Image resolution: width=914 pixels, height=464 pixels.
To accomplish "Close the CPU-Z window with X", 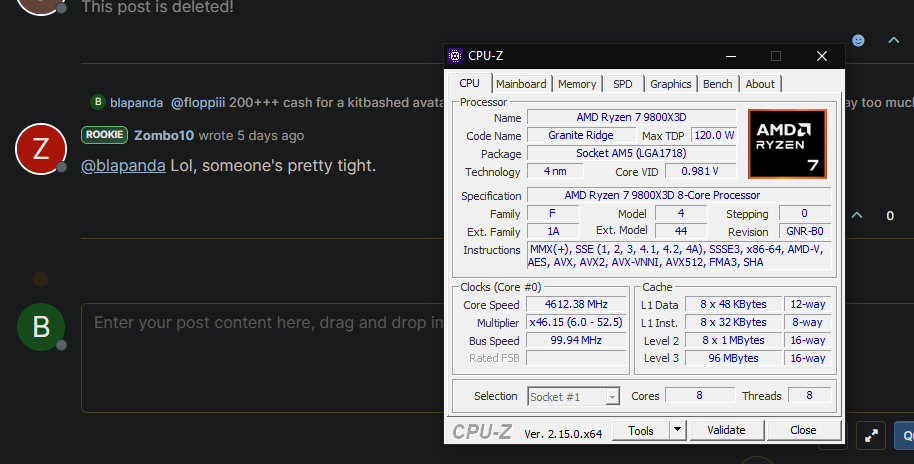I will click(822, 56).
